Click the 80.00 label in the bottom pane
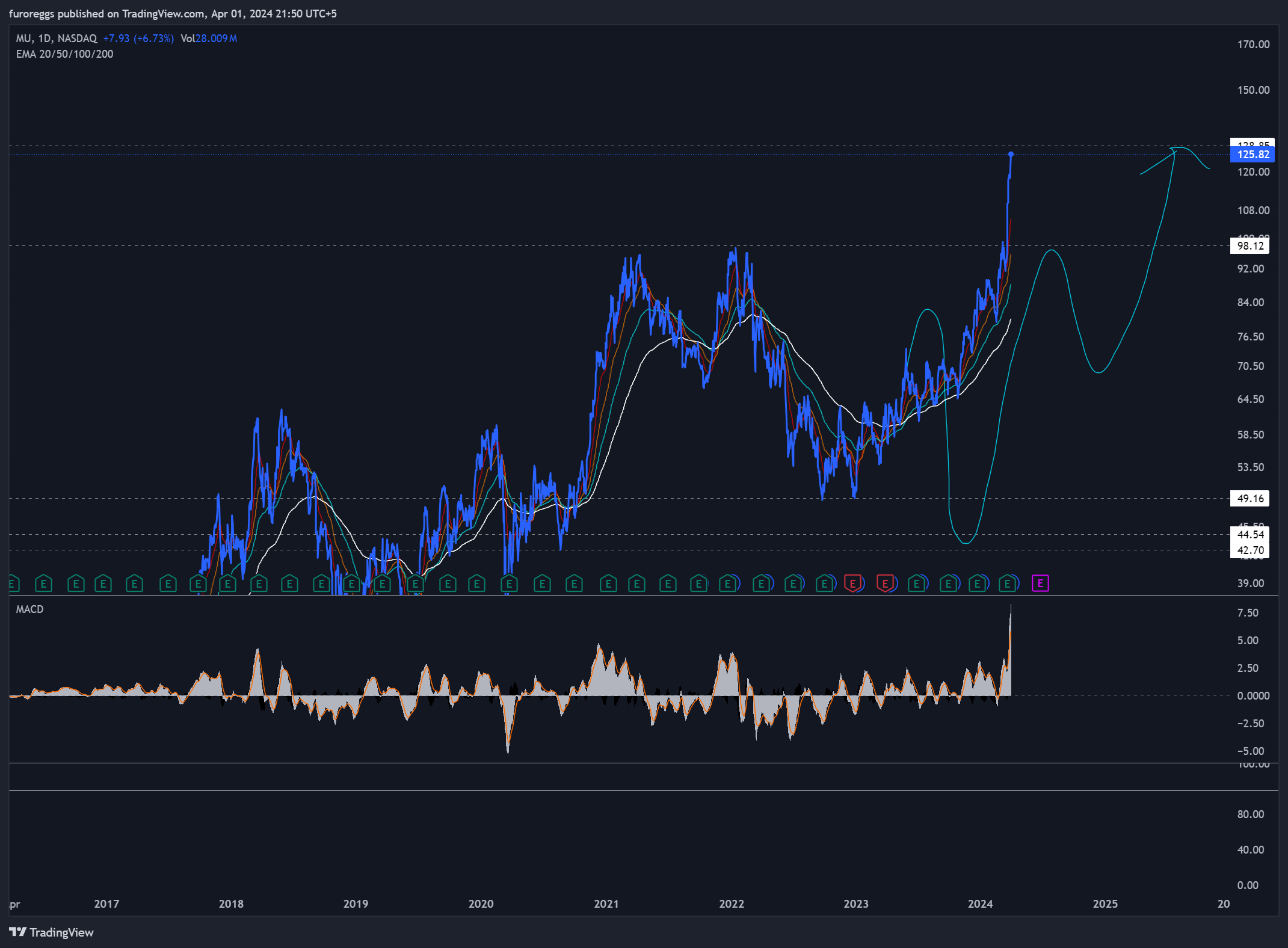 click(1251, 814)
